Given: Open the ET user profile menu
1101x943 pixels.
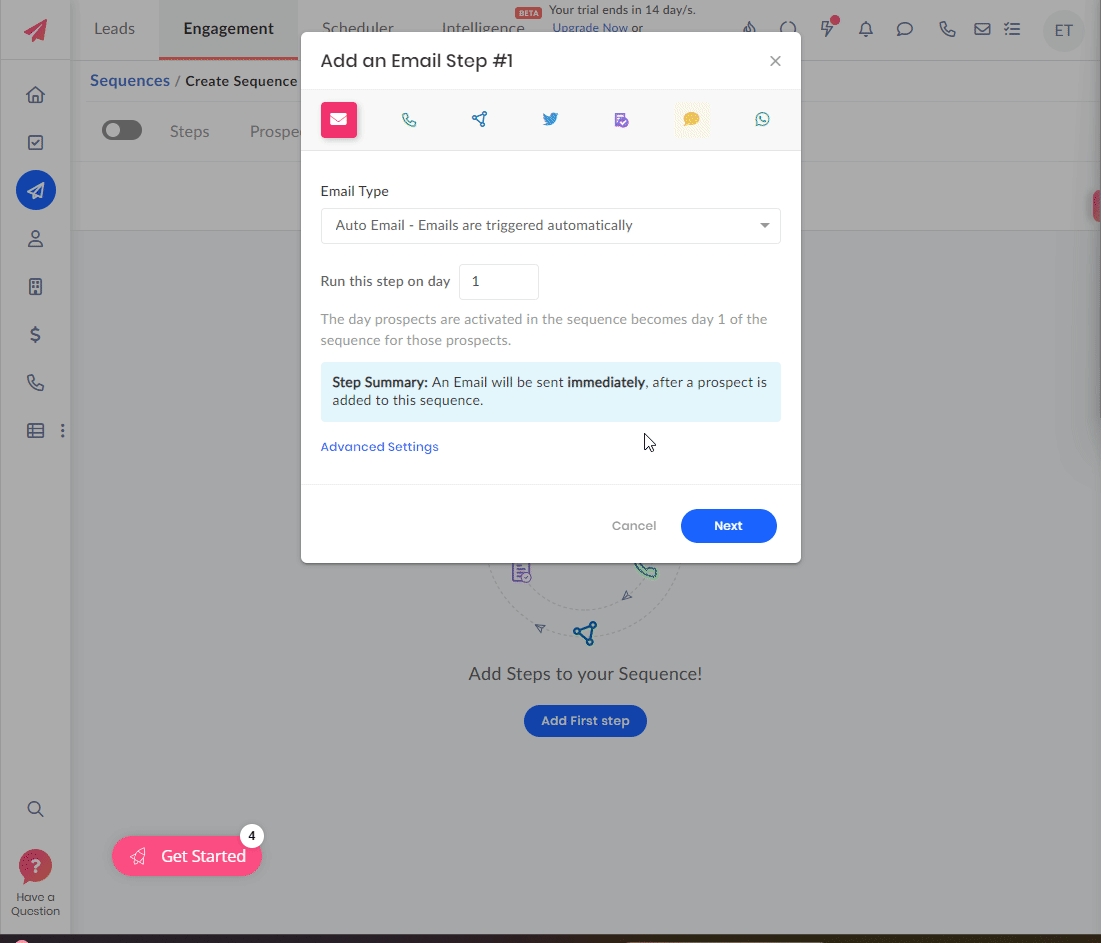Looking at the screenshot, I should (x=1063, y=31).
